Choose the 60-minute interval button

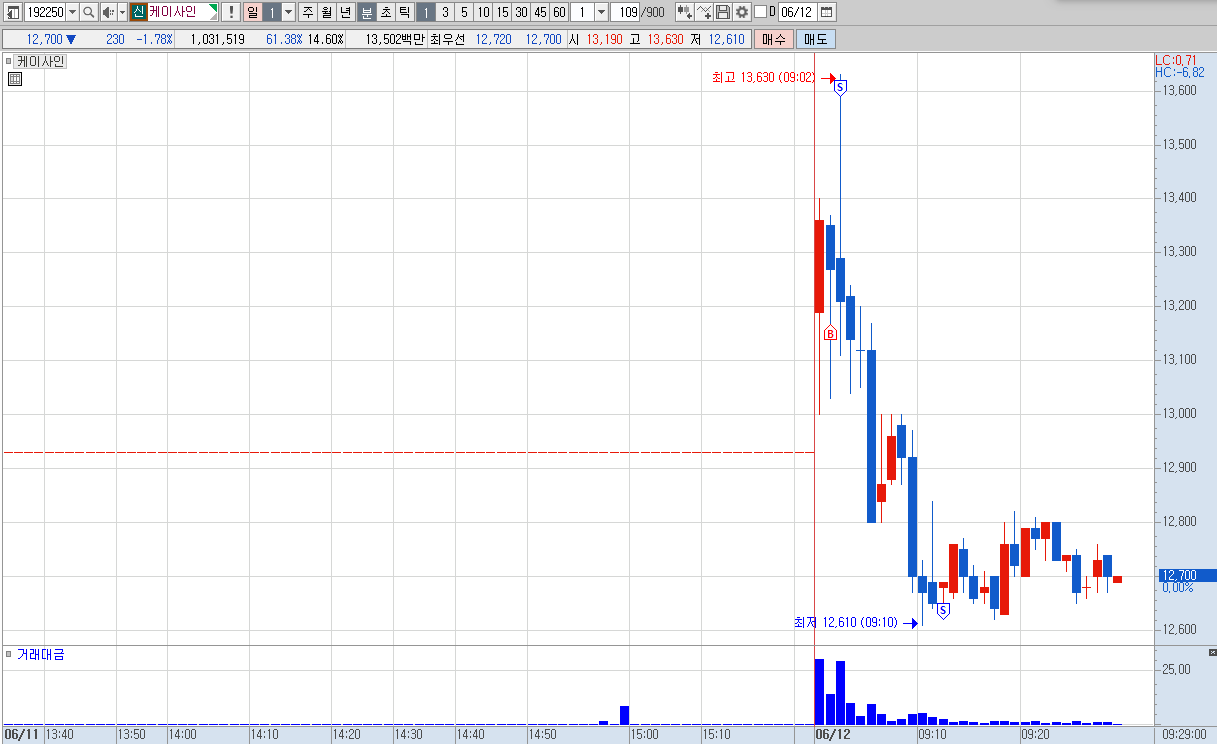pos(559,12)
